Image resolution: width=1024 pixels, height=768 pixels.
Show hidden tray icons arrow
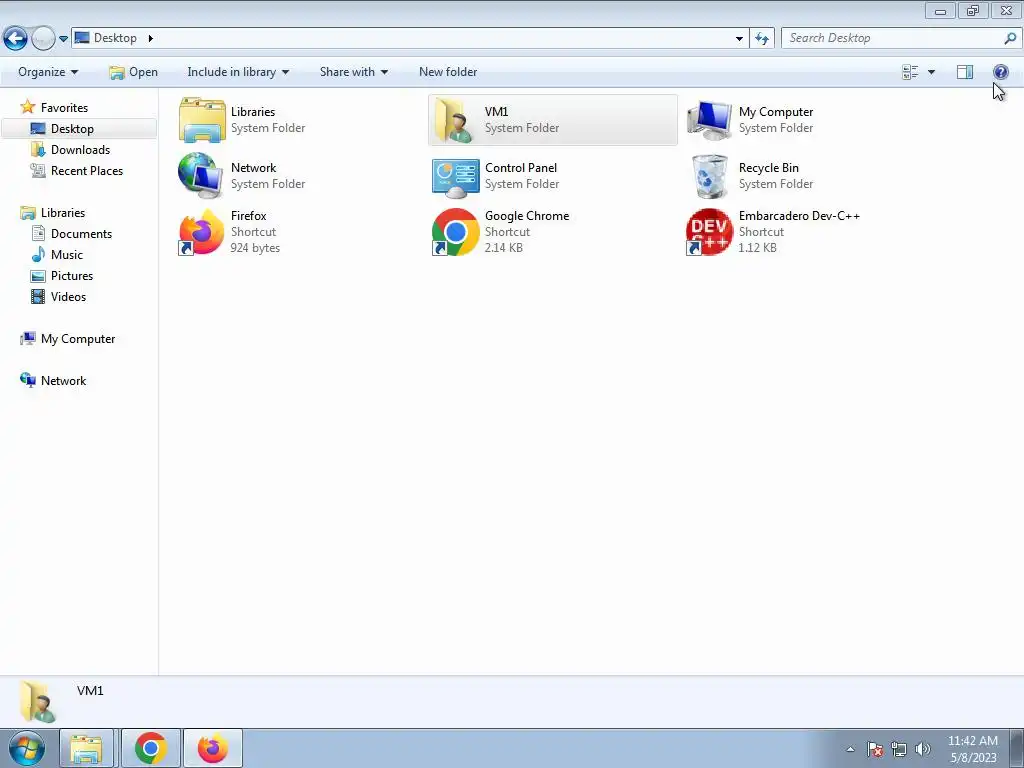[x=850, y=749]
